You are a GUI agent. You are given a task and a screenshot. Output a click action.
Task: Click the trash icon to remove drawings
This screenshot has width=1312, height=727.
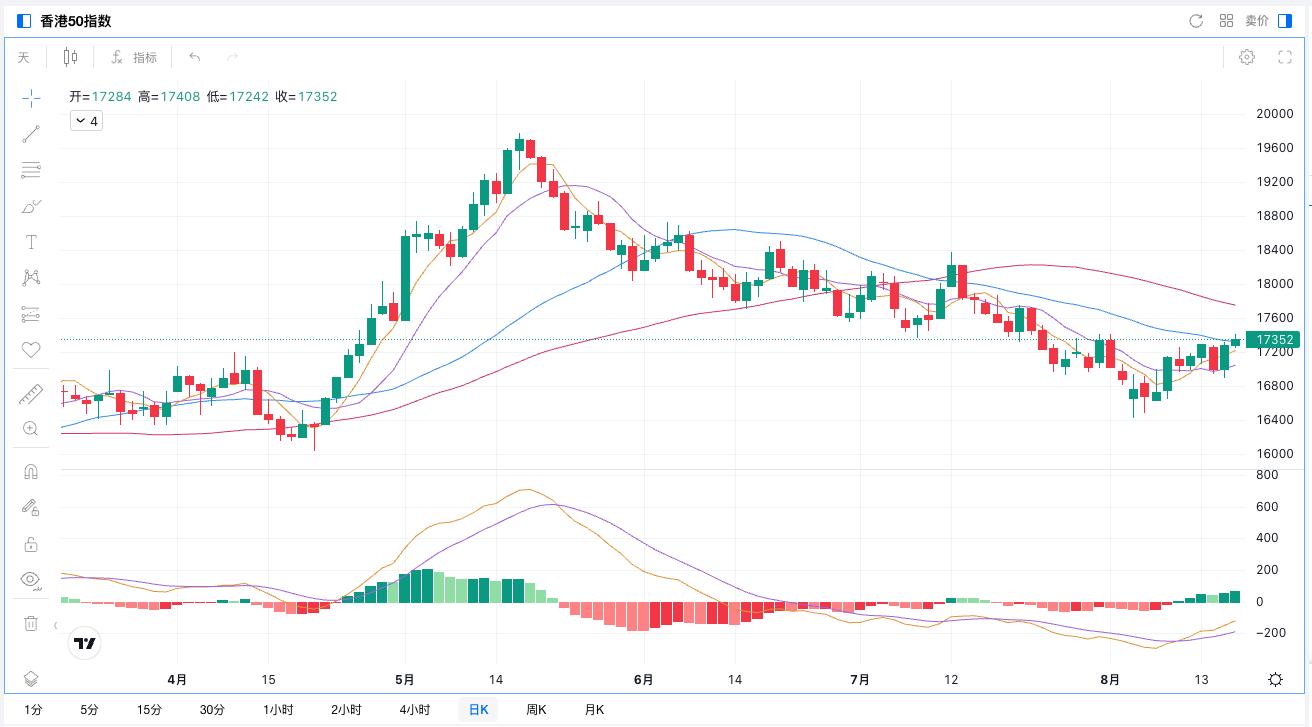tap(31, 623)
